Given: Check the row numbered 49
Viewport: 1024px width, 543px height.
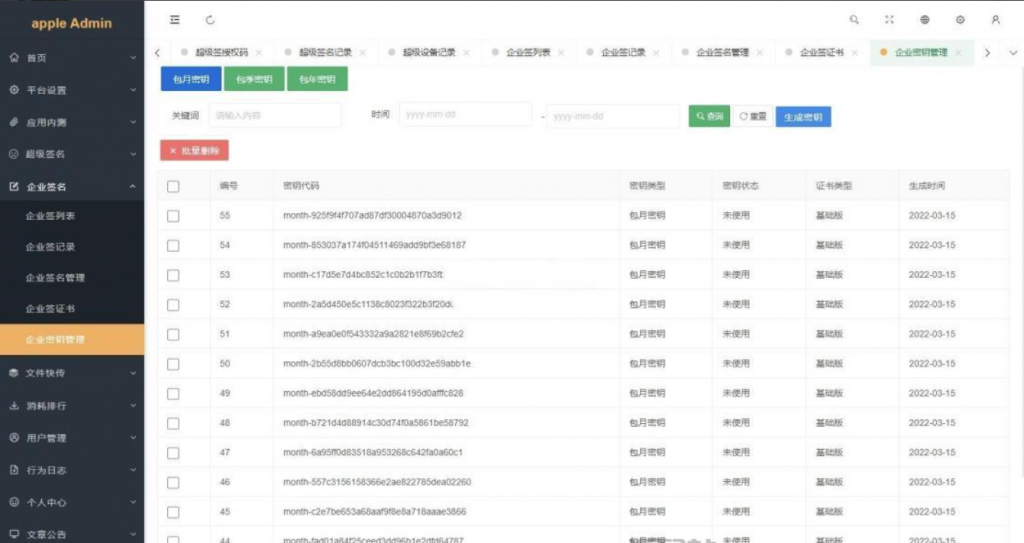Looking at the screenshot, I should pos(173,393).
